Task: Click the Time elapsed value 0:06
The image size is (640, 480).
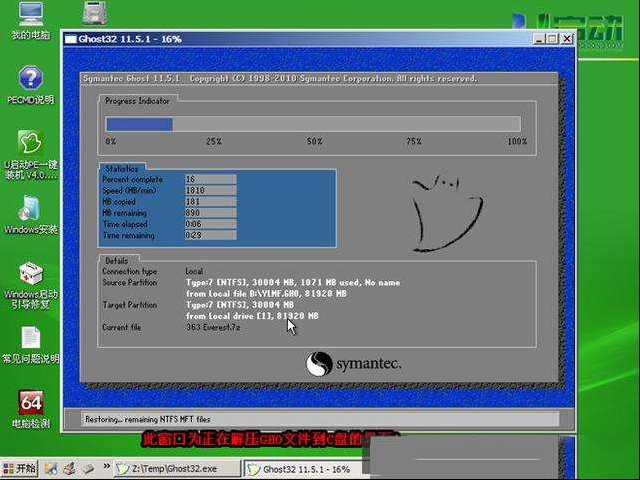Action: tap(211, 224)
